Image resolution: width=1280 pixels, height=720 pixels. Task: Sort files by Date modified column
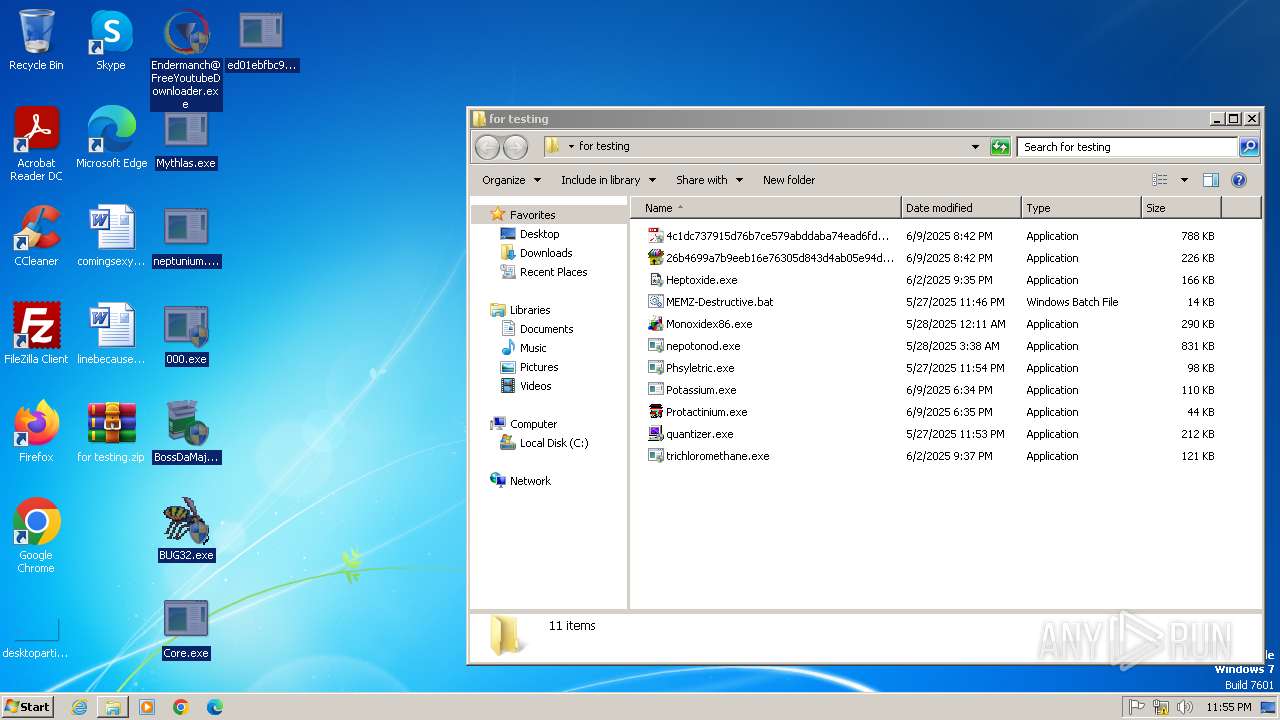pyautogui.click(x=961, y=208)
